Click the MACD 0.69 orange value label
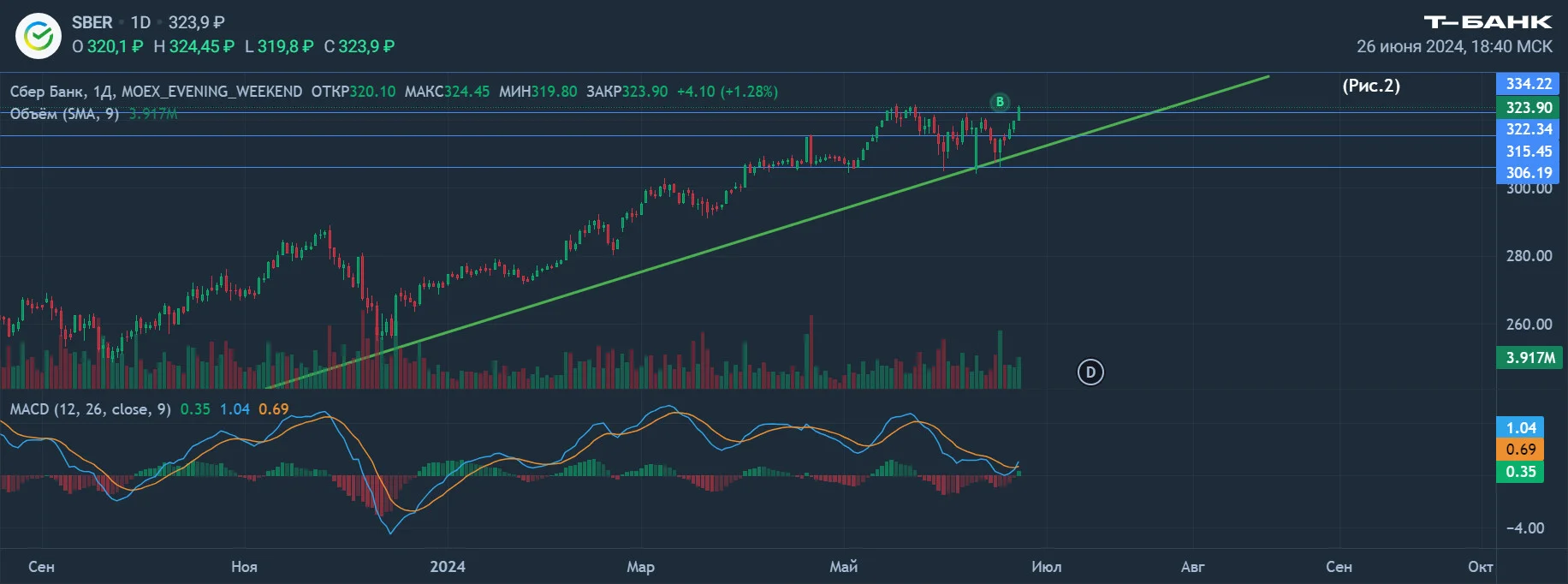The width and height of the screenshot is (1568, 584). 1520,450
